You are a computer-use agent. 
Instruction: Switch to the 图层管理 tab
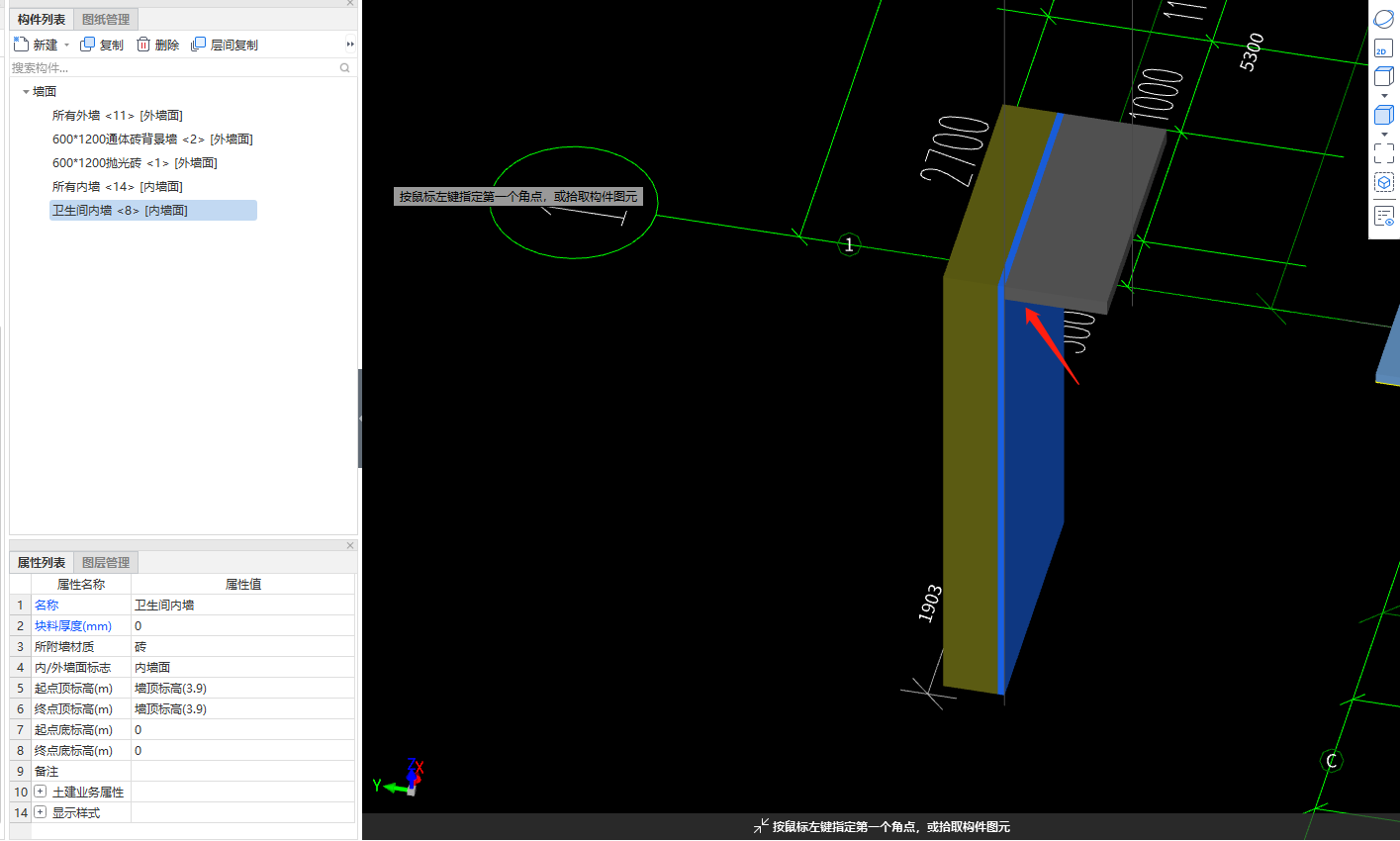point(106,562)
